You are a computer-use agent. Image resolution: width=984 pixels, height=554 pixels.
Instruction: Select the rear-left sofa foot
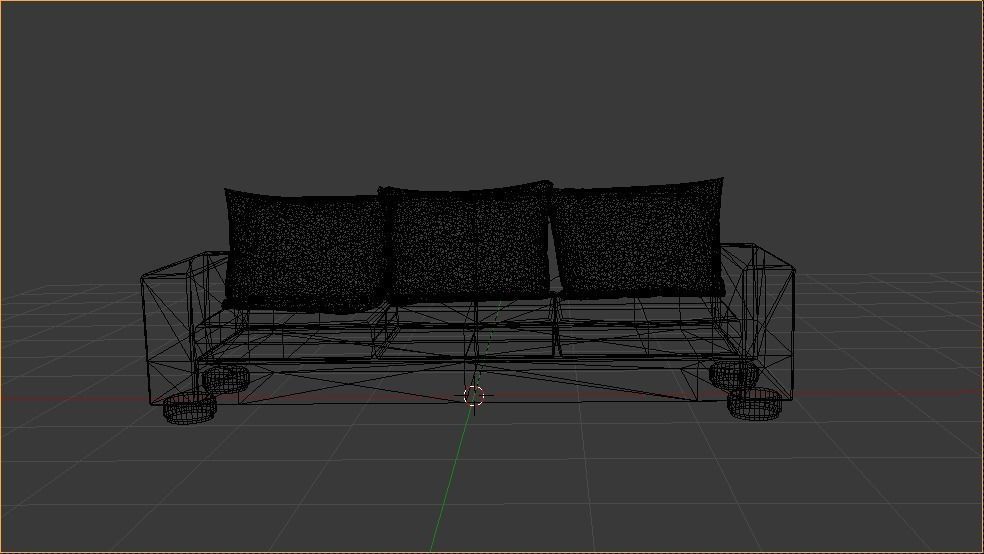click(x=225, y=380)
